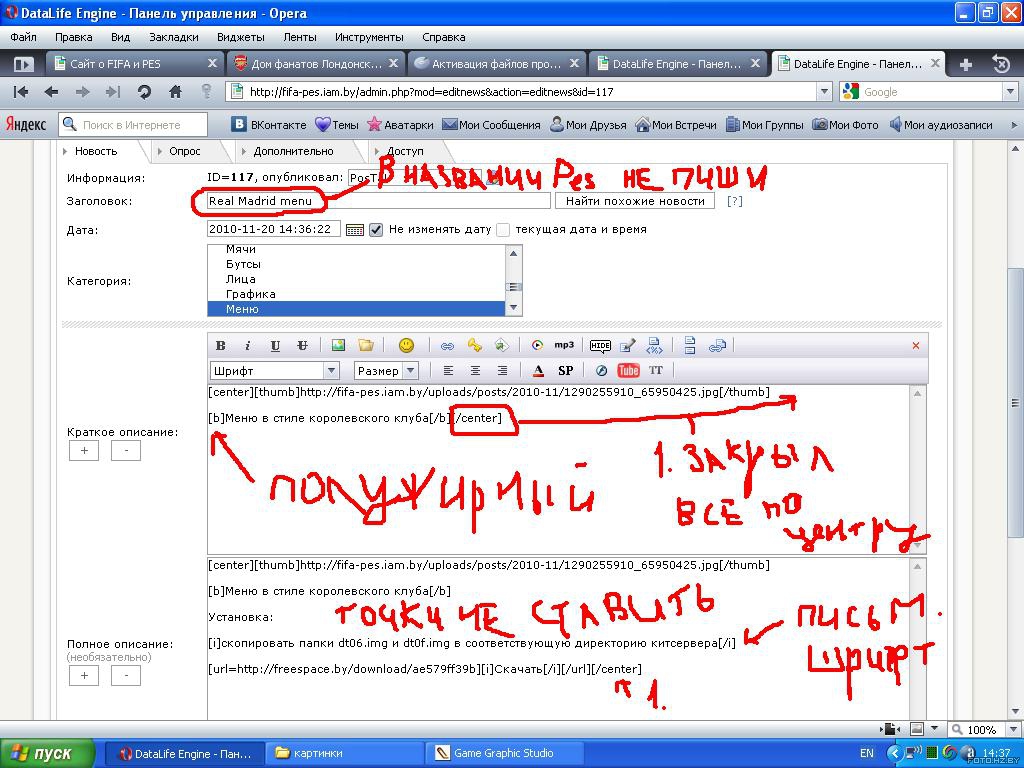Click minus button under Полное описание
This screenshot has height=768, width=1024.
[126, 676]
